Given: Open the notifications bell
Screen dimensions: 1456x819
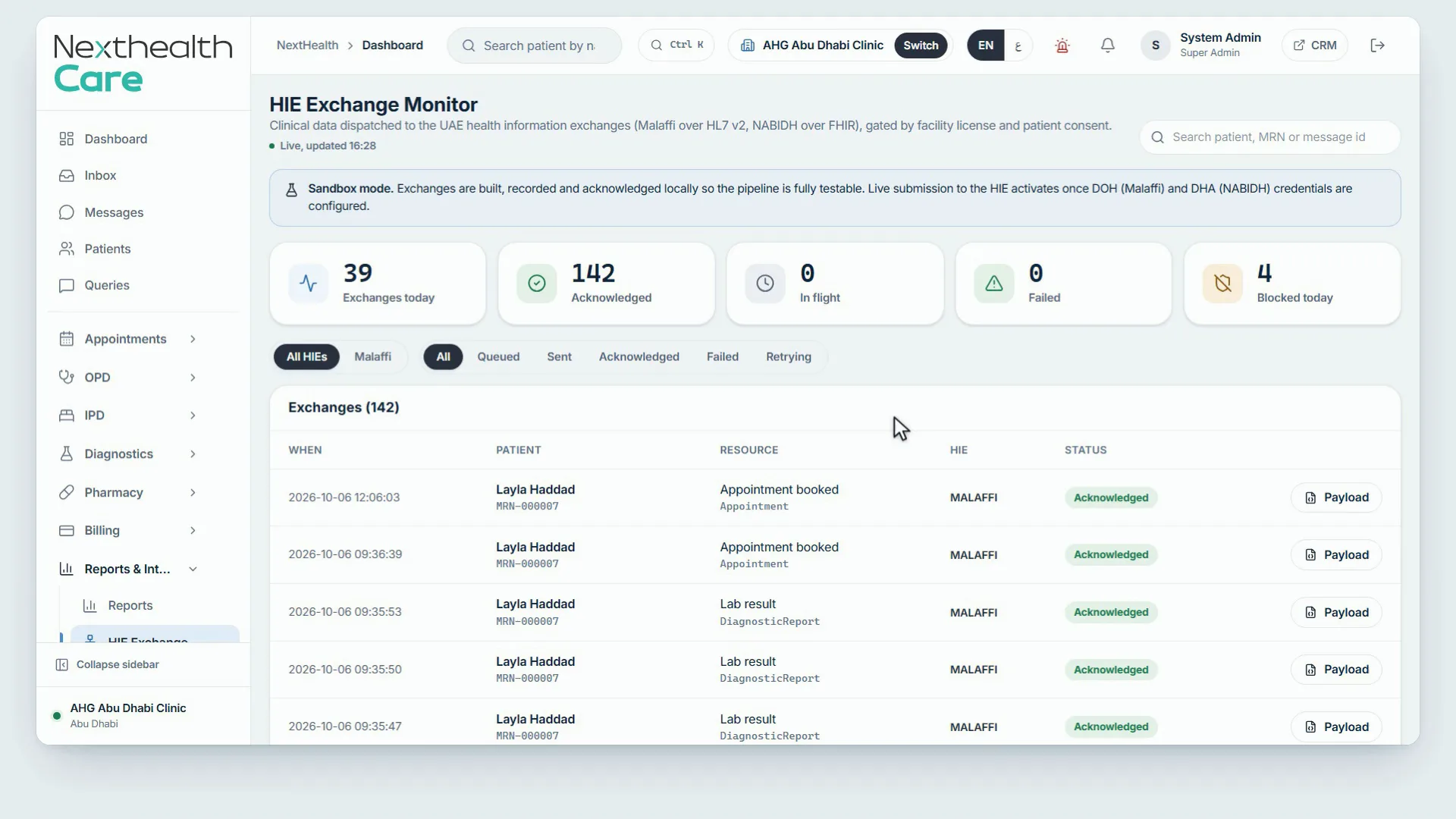Looking at the screenshot, I should pos(1108,45).
